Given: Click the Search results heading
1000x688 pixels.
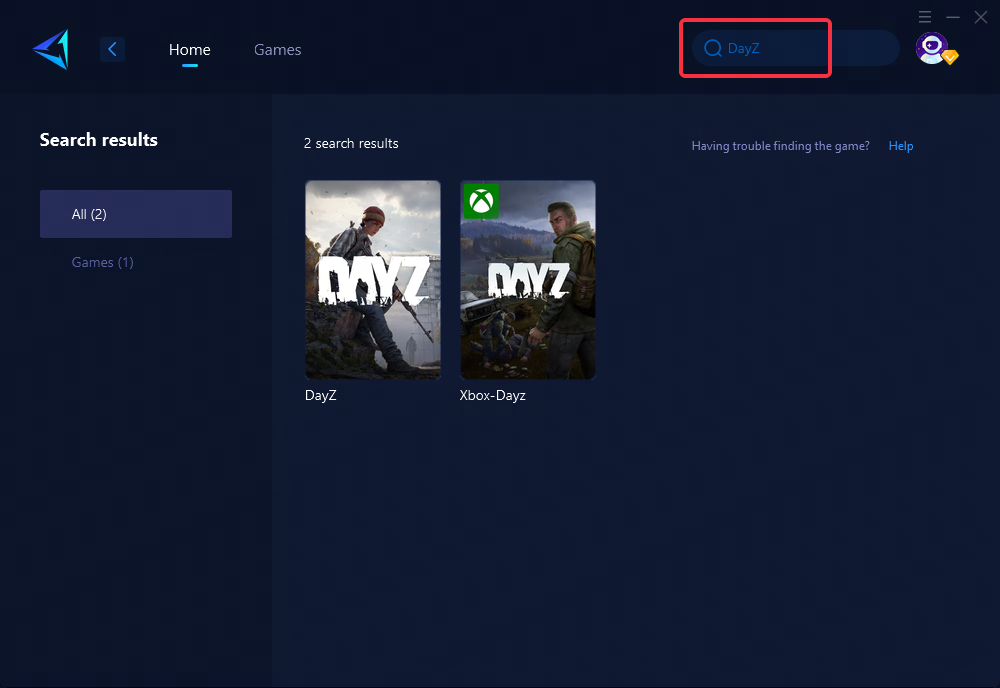Looking at the screenshot, I should (x=99, y=140).
